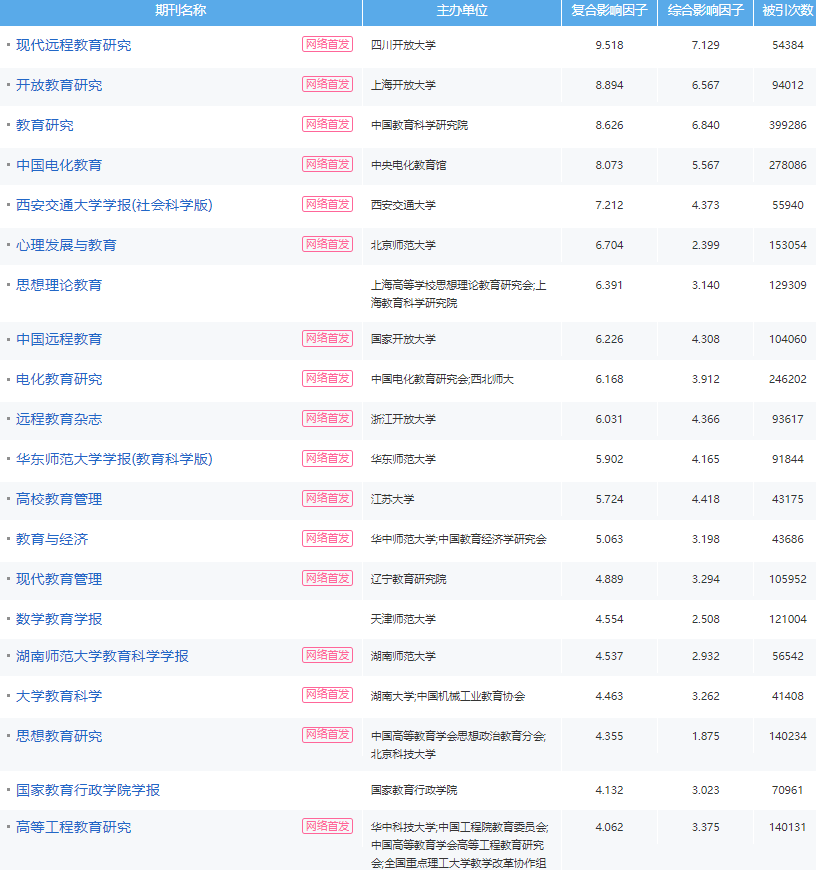This screenshot has width=816, height=870.
Task: Click 网络首发 badge in 中国教育科学研究院 row
Action: click(x=328, y=124)
